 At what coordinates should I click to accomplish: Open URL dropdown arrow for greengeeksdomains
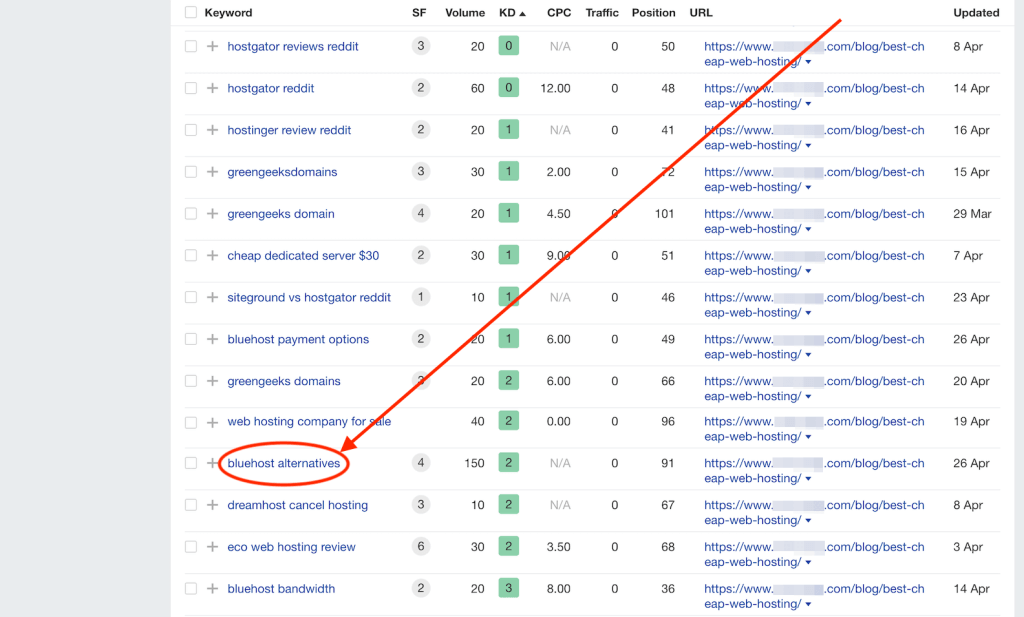pyautogui.click(x=808, y=187)
